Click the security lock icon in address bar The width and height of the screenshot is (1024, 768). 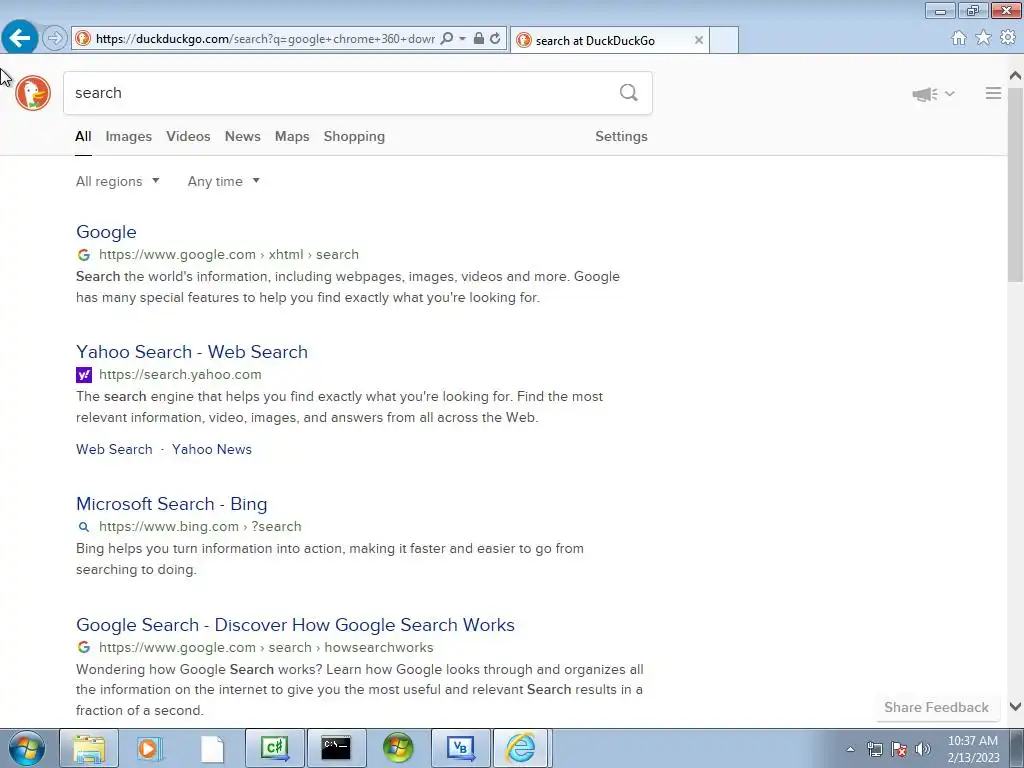(x=479, y=39)
